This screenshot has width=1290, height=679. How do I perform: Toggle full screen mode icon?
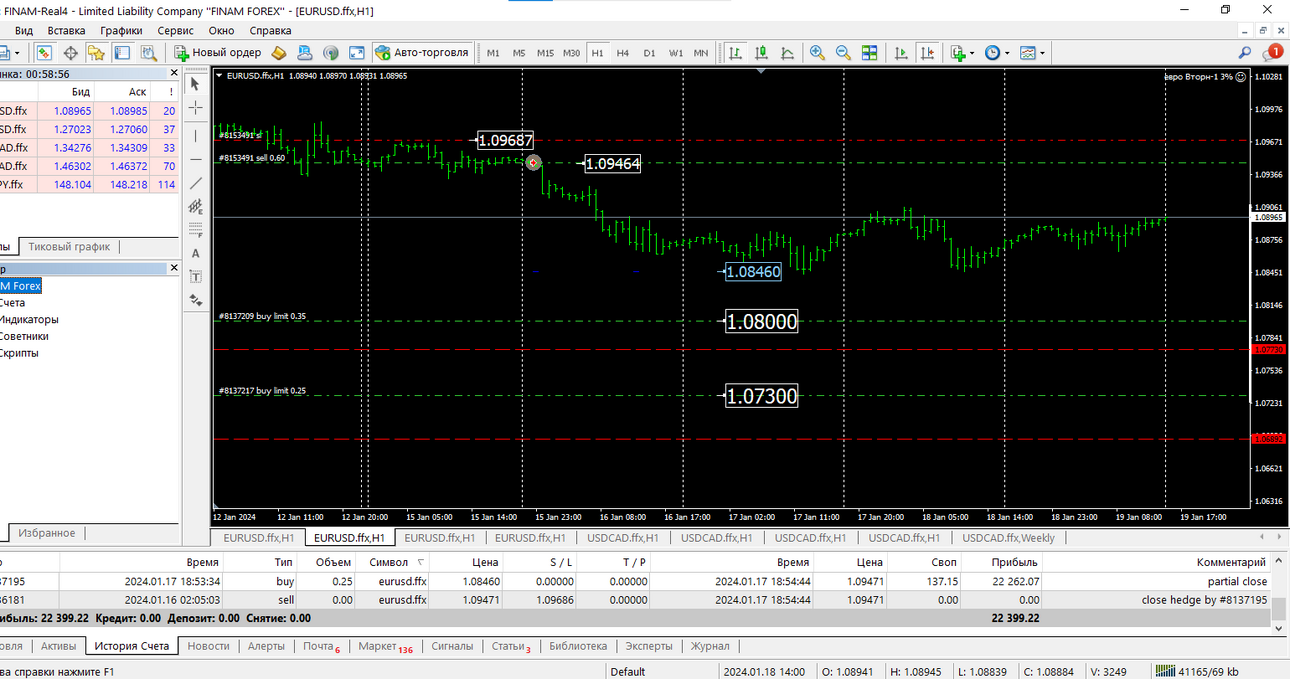tap(357, 53)
